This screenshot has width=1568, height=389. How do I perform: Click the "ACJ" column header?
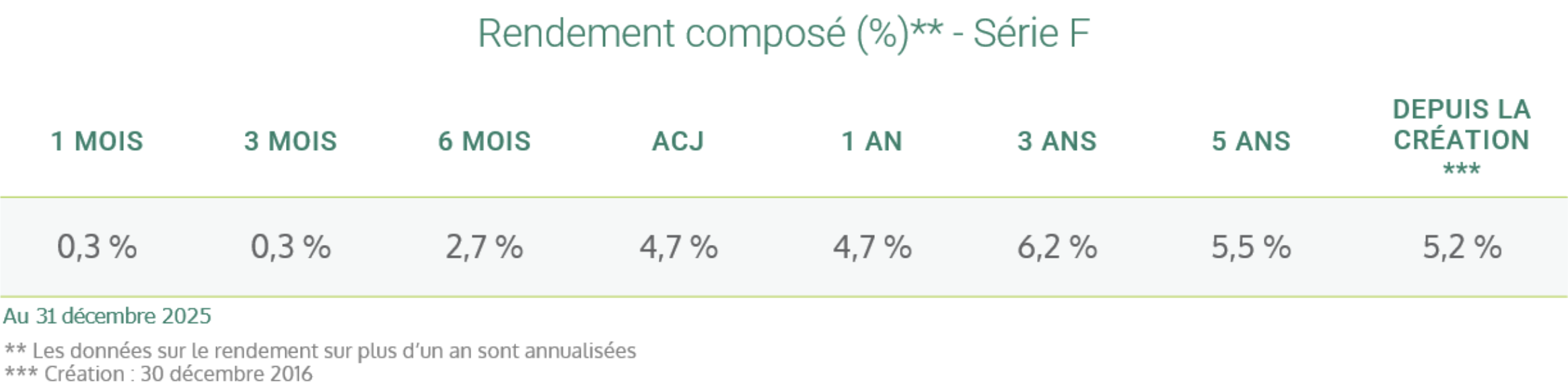(x=678, y=141)
